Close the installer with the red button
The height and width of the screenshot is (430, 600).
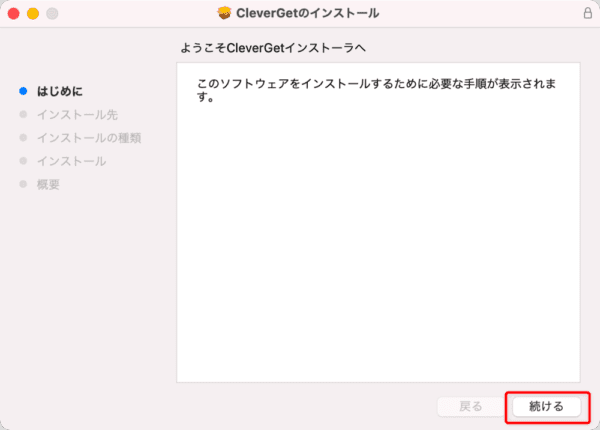14,14
